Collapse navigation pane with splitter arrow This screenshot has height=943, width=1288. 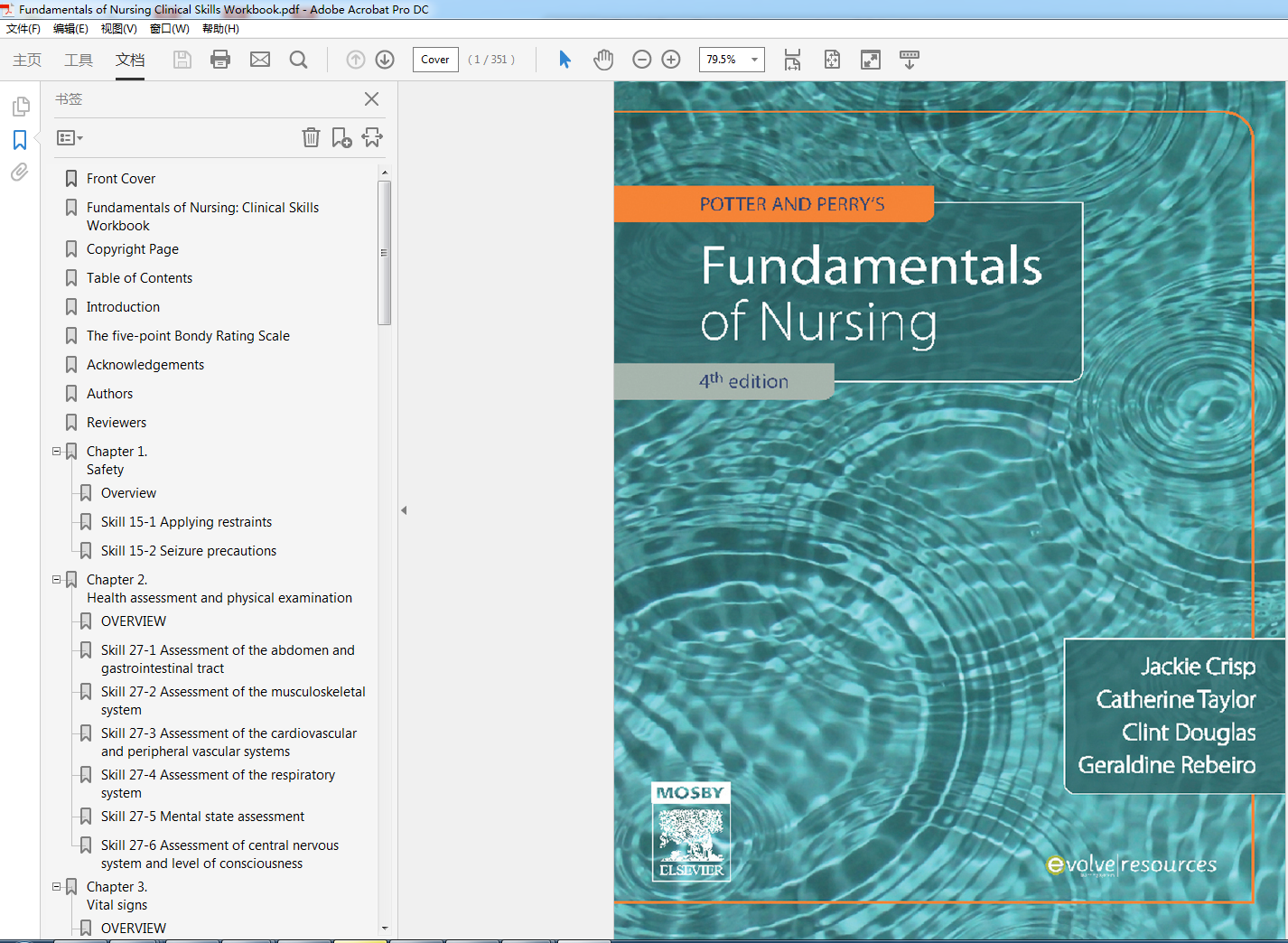[x=404, y=510]
